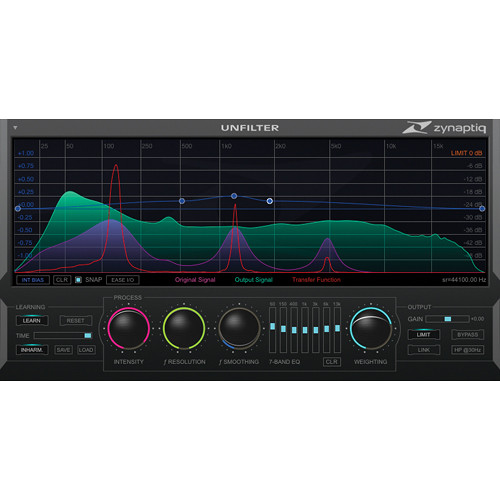Open the preset menu arrow at top-left
This screenshot has height=500, width=500.
(x=15, y=128)
